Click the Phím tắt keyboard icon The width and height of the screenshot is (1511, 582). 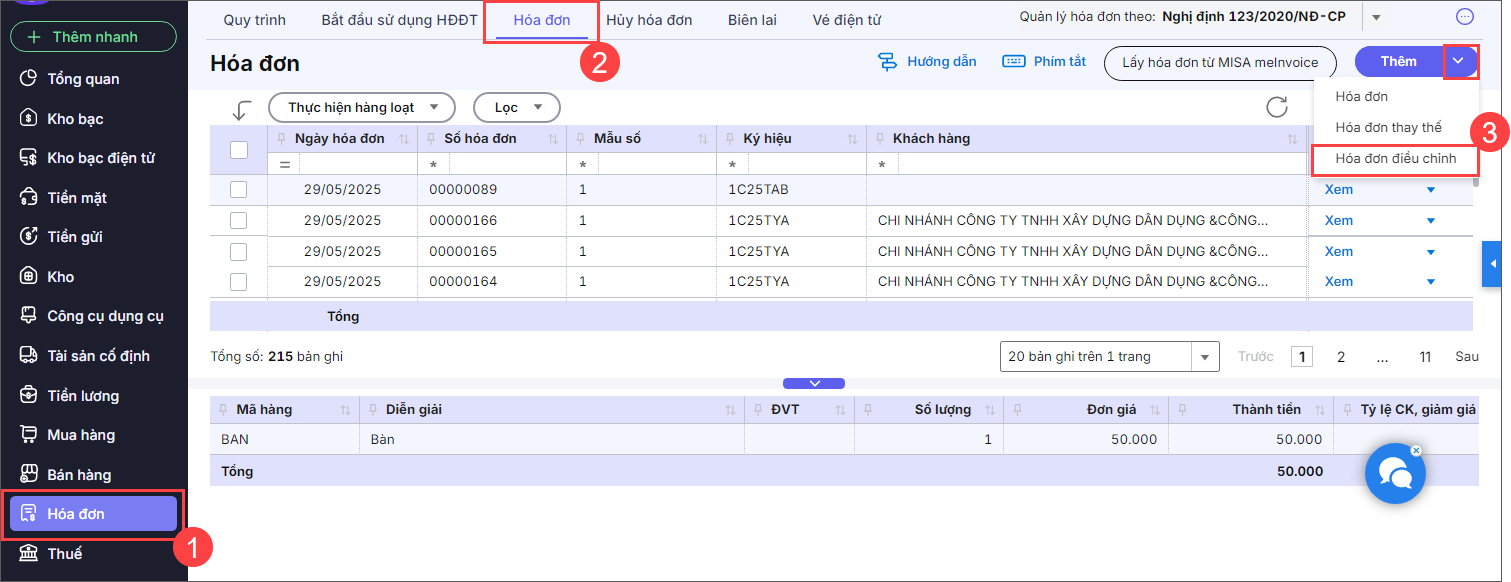[x=1013, y=62]
